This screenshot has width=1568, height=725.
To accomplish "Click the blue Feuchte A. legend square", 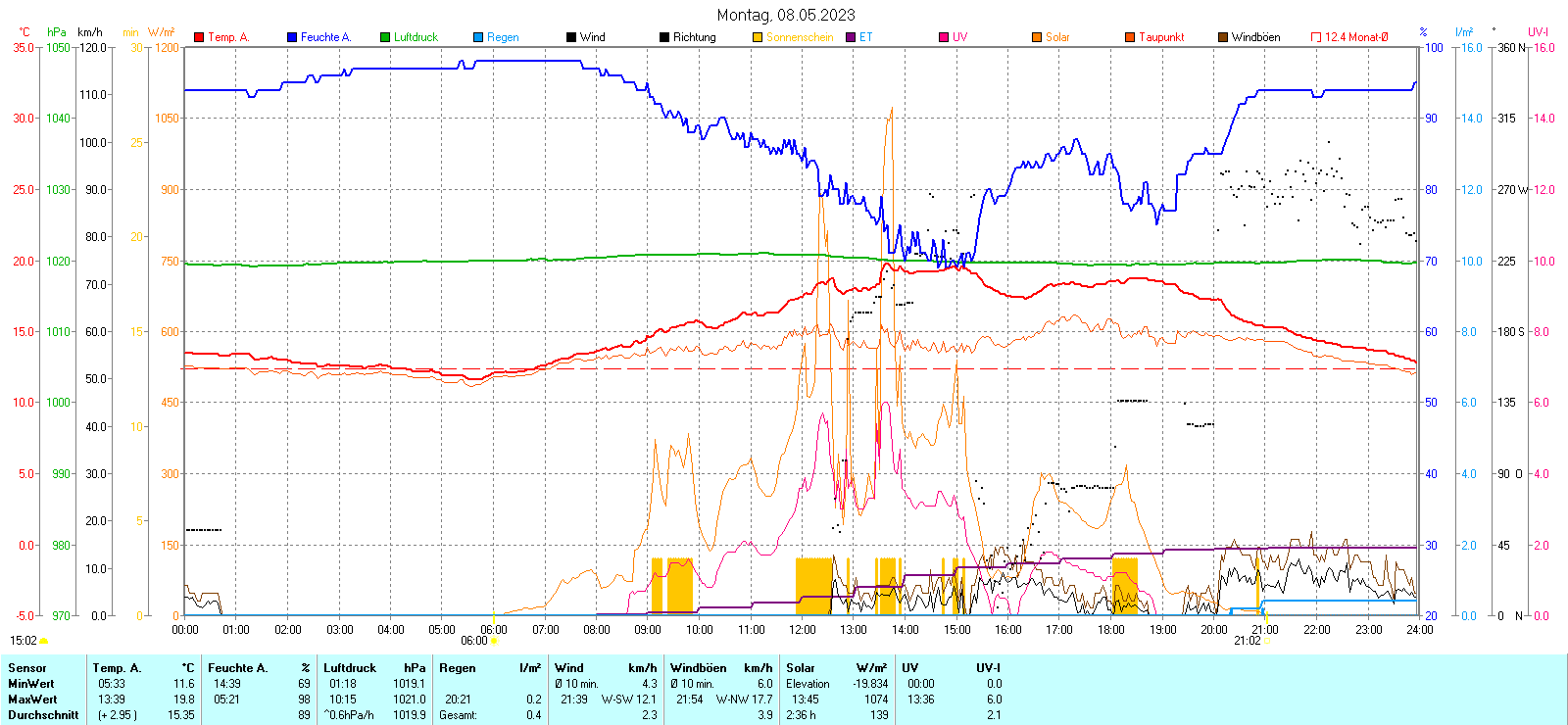I will click(x=292, y=37).
